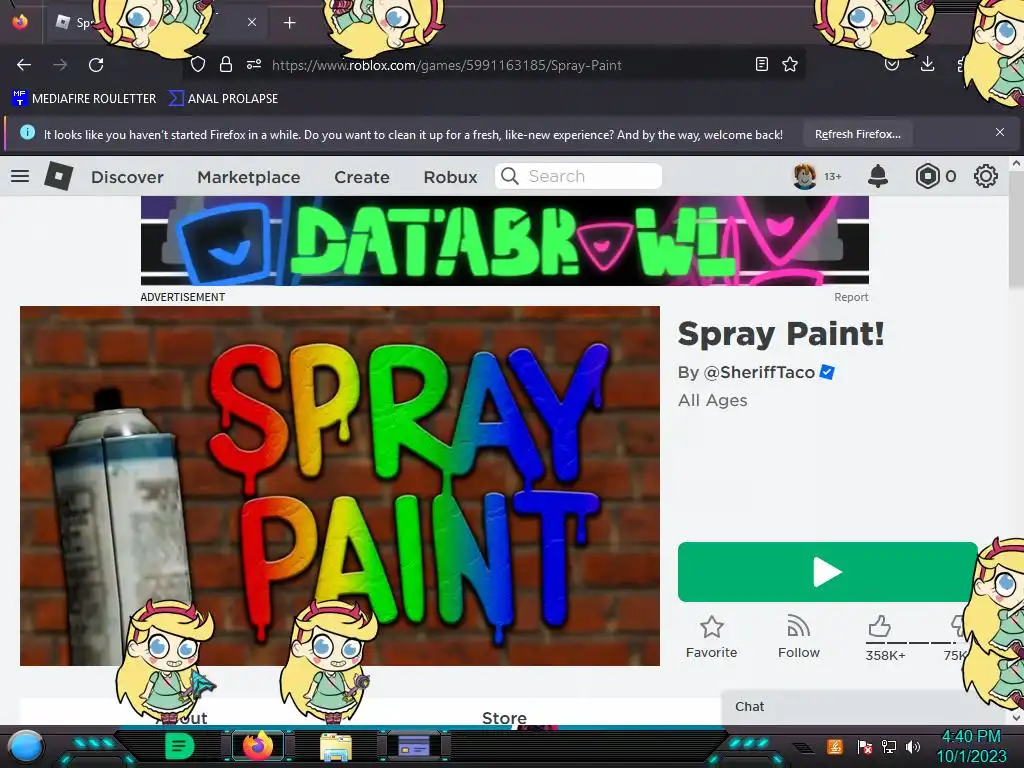The height and width of the screenshot is (768, 1024).
Task: Open the purple window app in taskbar
Action: pyautogui.click(x=414, y=746)
